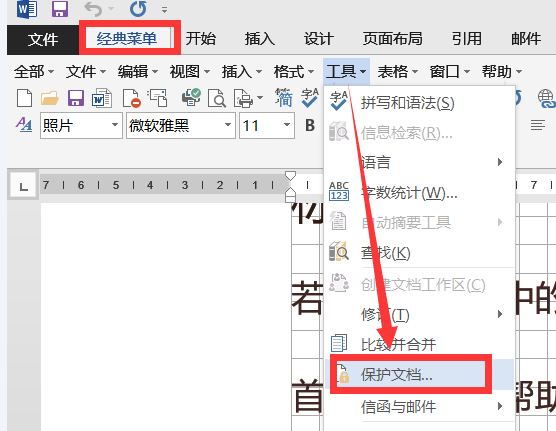This screenshot has height=431, width=556.
Task: Open the 插入 classic menu dropdown
Action: pos(242,72)
